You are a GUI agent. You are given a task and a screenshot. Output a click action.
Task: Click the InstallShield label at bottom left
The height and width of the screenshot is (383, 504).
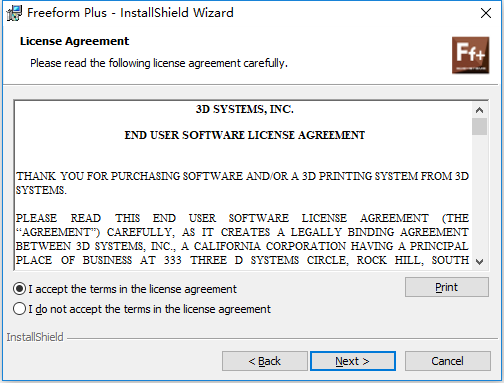35,337
